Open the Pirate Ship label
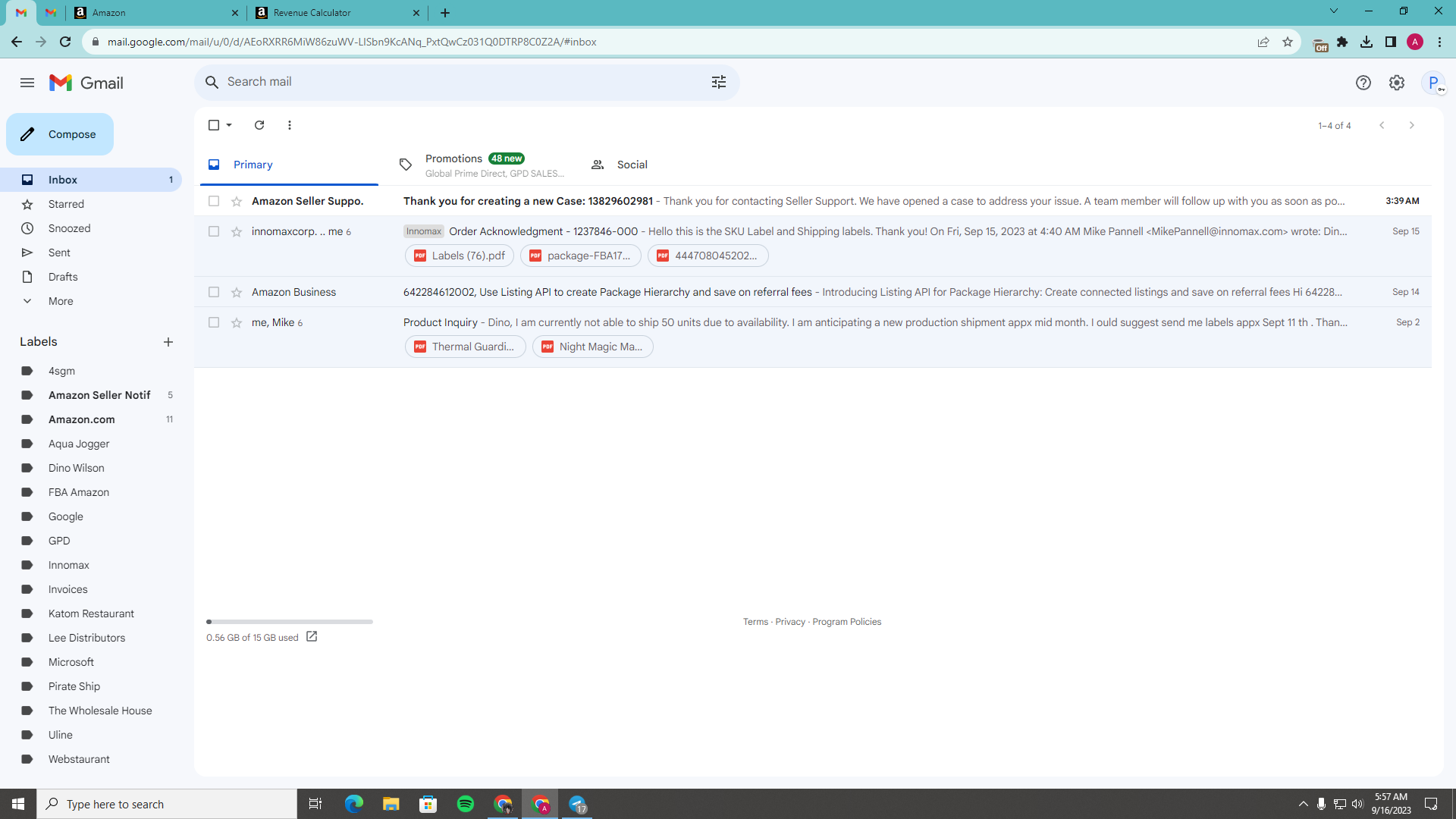Image resolution: width=1456 pixels, height=819 pixels. pyautogui.click(x=91, y=686)
